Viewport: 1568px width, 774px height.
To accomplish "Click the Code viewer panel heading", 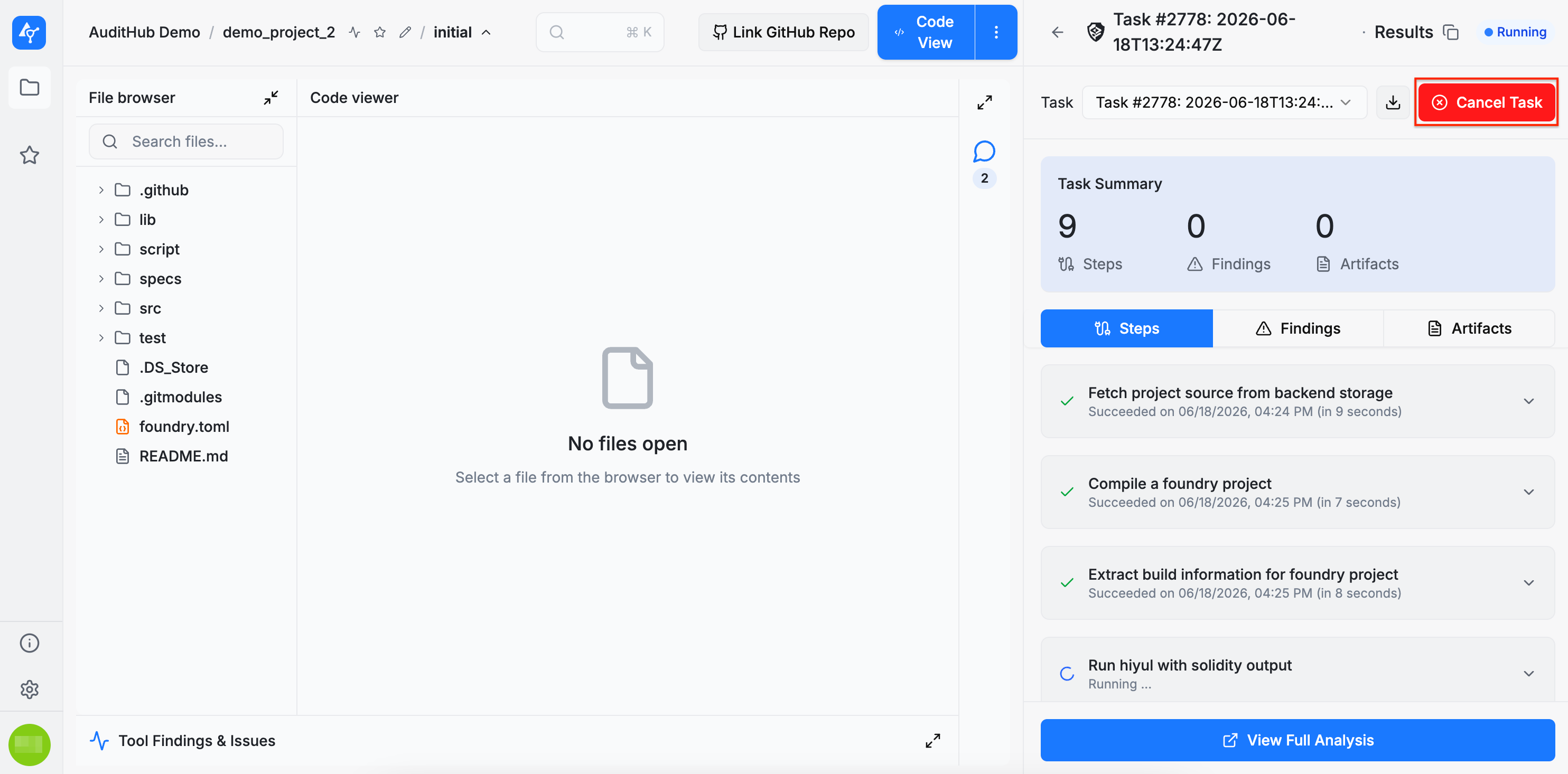I will click(x=354, y=98).
